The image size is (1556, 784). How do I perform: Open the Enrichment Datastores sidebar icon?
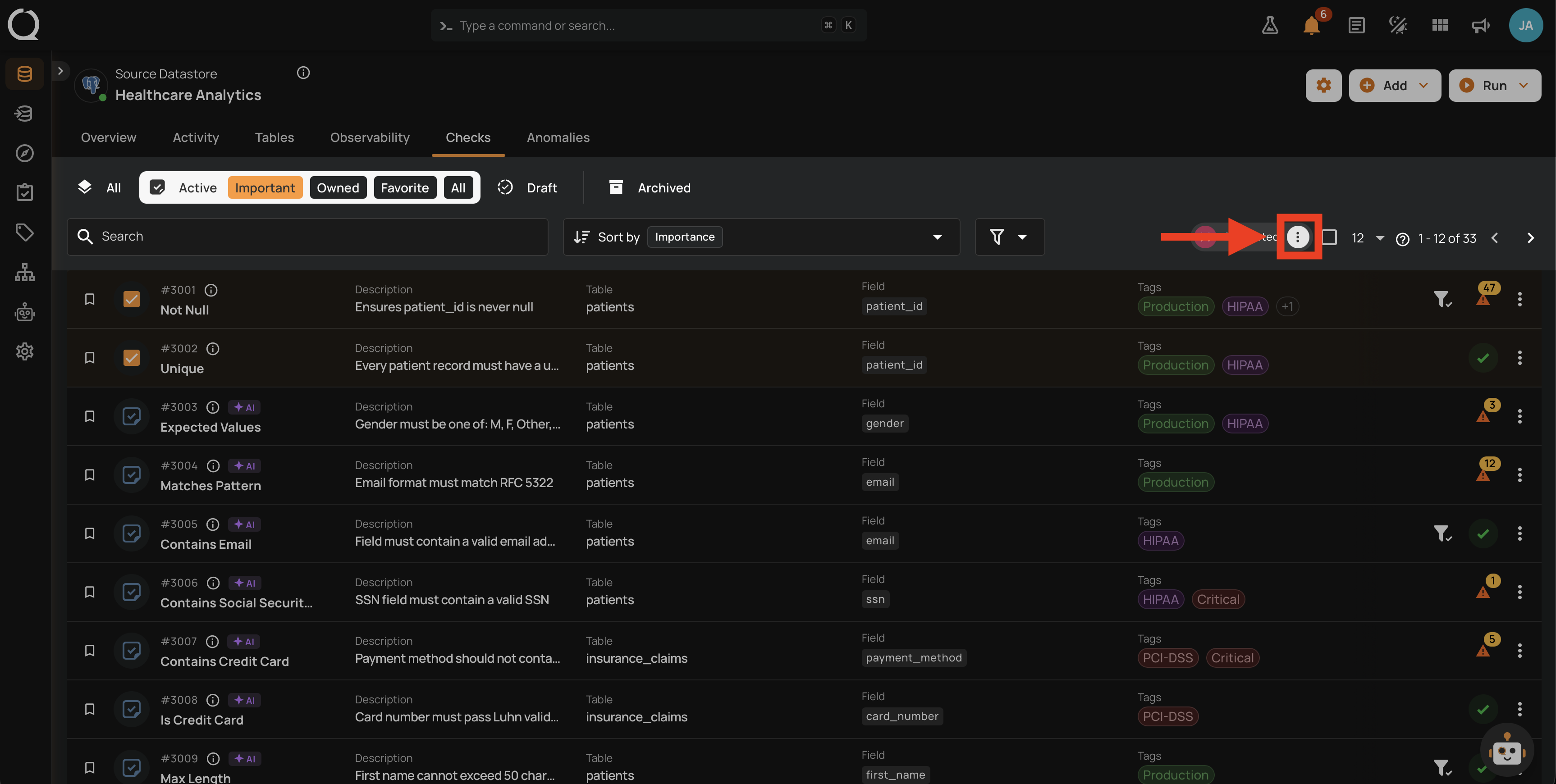coord(25,113)
